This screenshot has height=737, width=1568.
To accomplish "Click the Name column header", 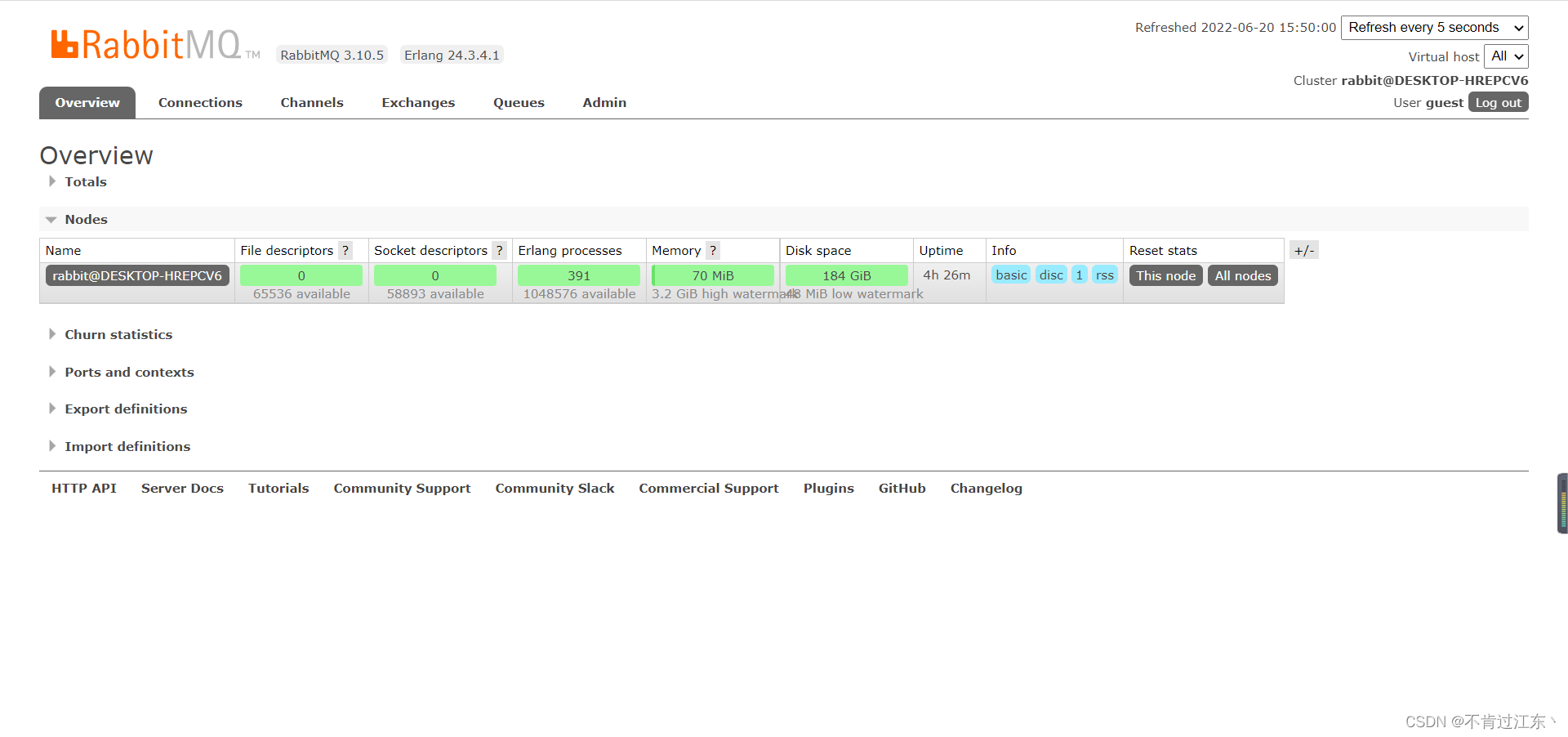I will tap(63, 251).
